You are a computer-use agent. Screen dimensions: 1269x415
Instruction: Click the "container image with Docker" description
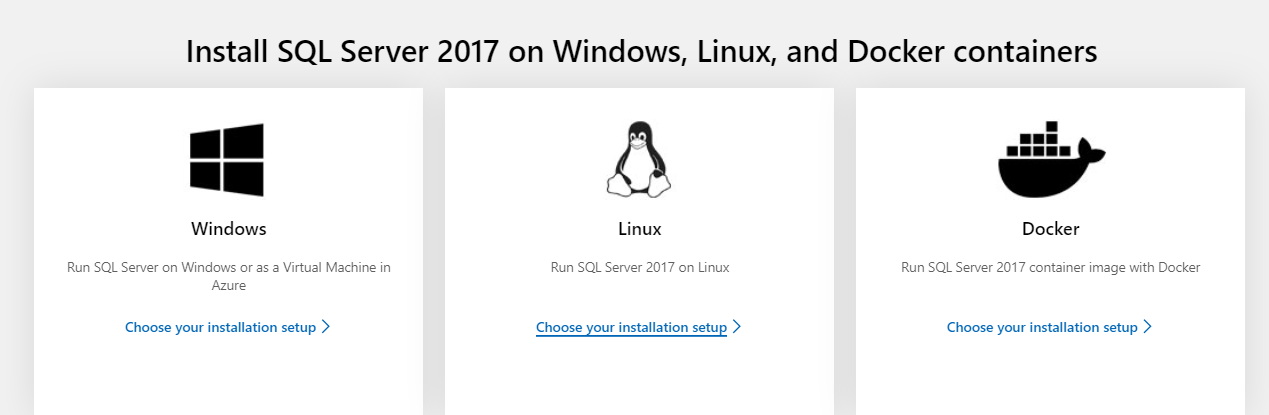pyautogui.click(x=1110, y=268)
